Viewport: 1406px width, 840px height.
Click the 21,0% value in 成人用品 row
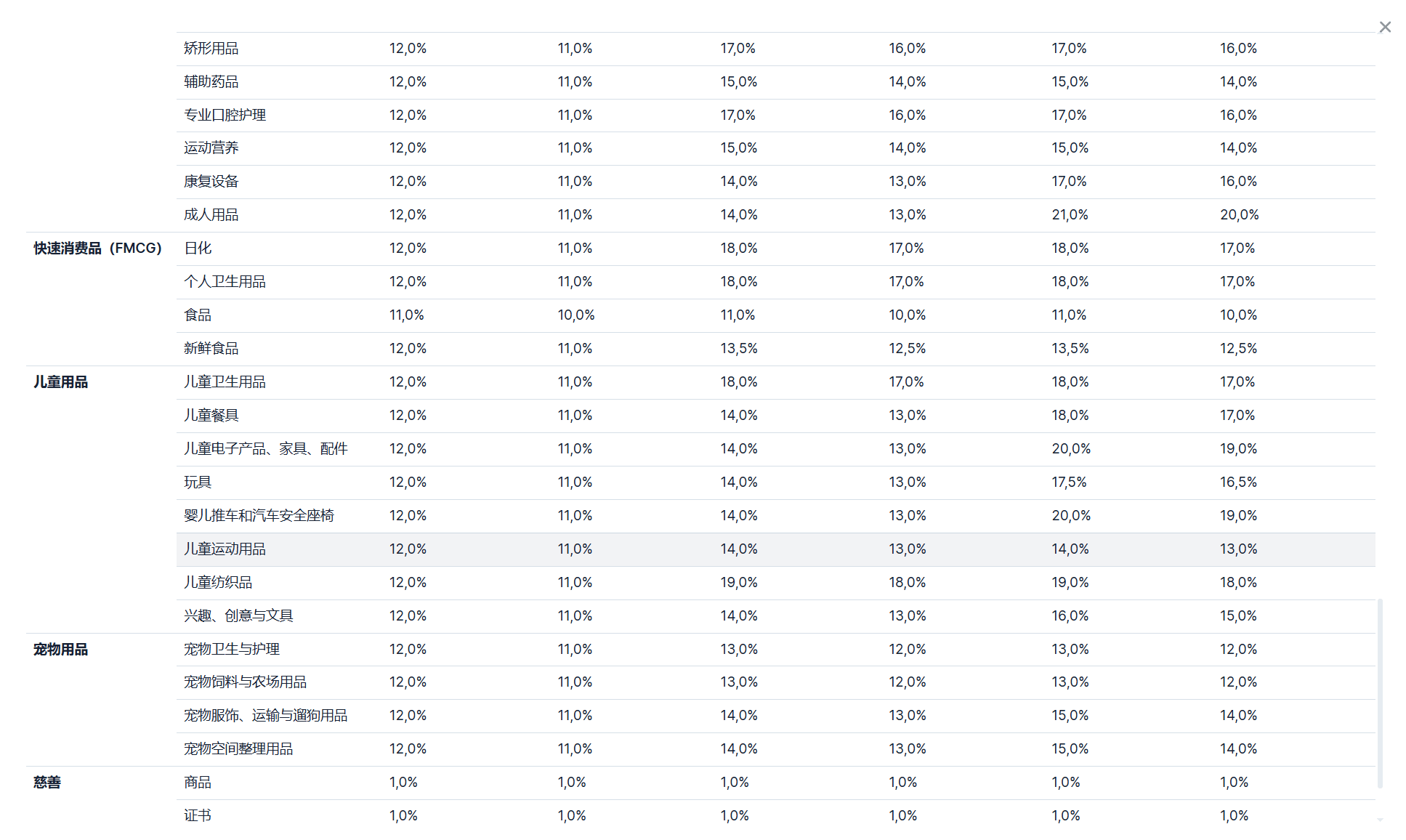click(x=1070, y=215)
